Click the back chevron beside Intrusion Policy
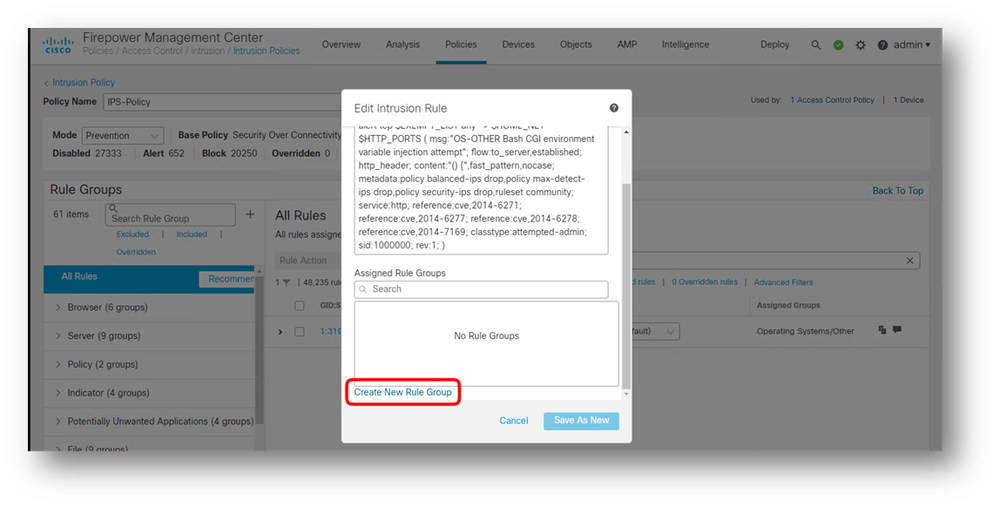Image resolution: width=999 pixels, height=508 pixels. 46,83
